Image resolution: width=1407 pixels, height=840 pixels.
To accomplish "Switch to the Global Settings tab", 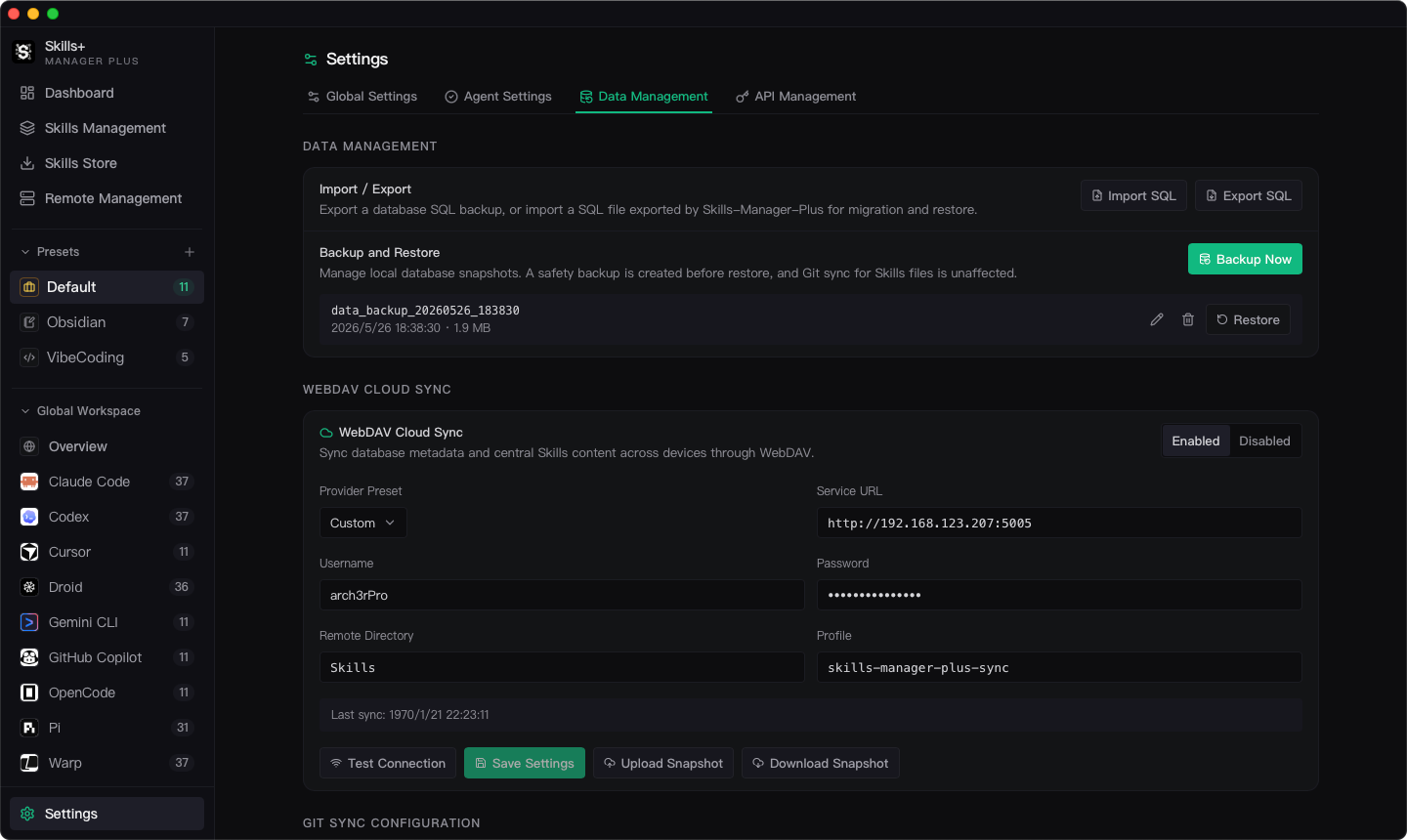I will coord(362,97).
